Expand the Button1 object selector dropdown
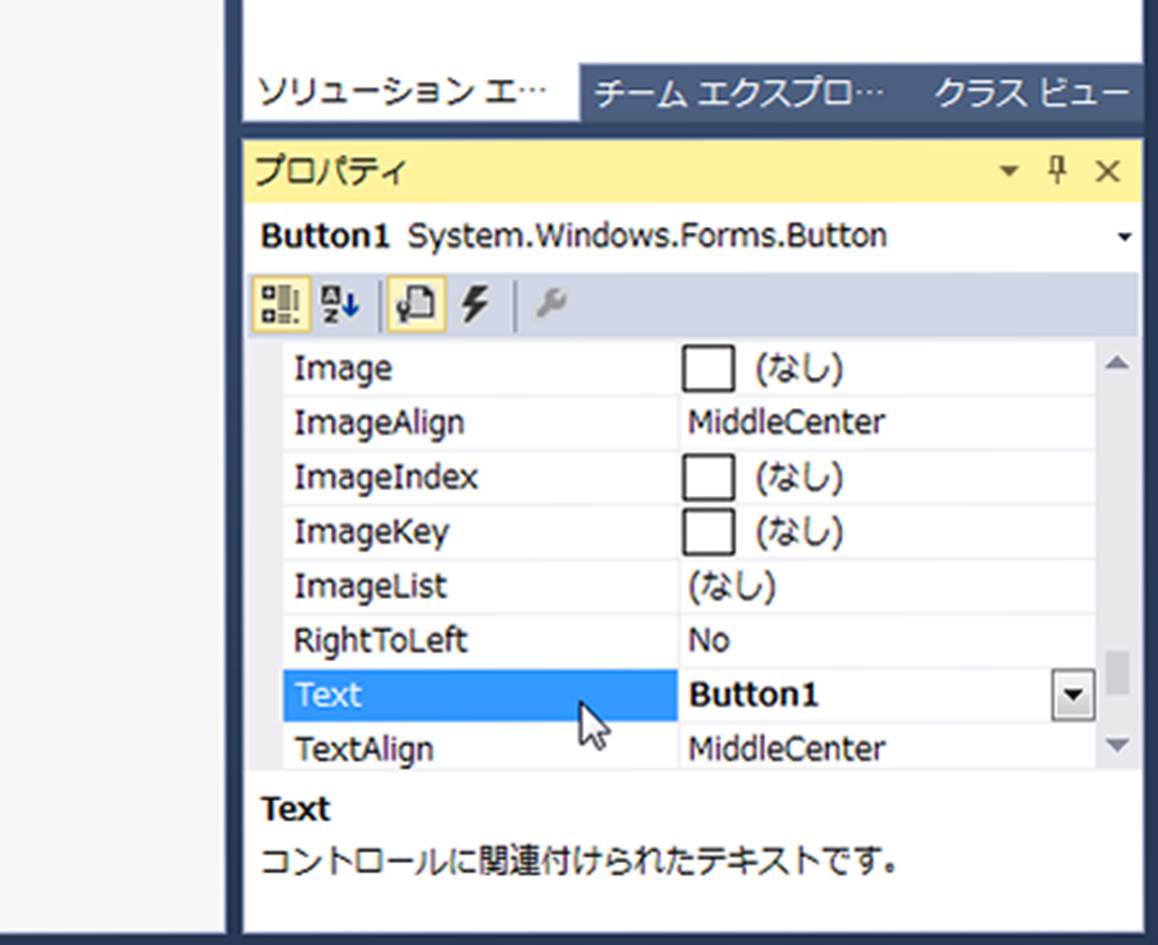 tap(1124, 237)
